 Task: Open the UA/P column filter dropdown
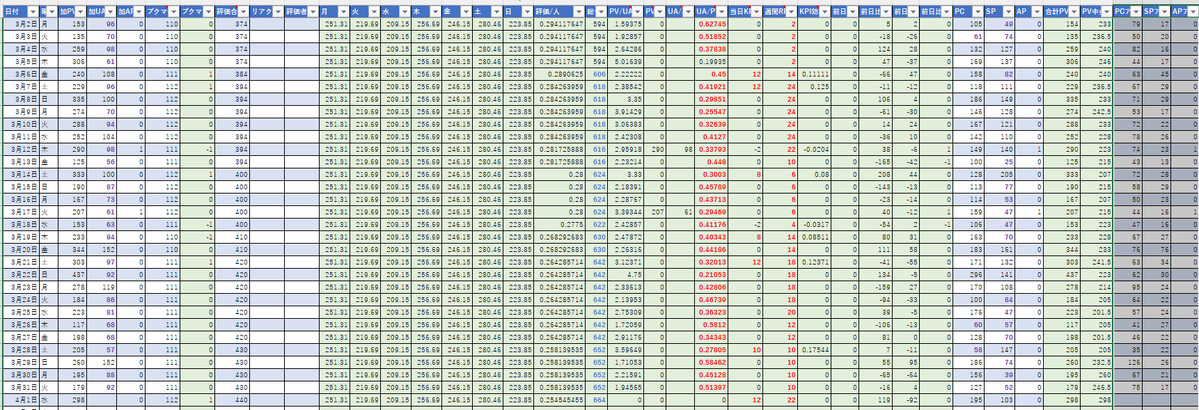click(720, 12)
